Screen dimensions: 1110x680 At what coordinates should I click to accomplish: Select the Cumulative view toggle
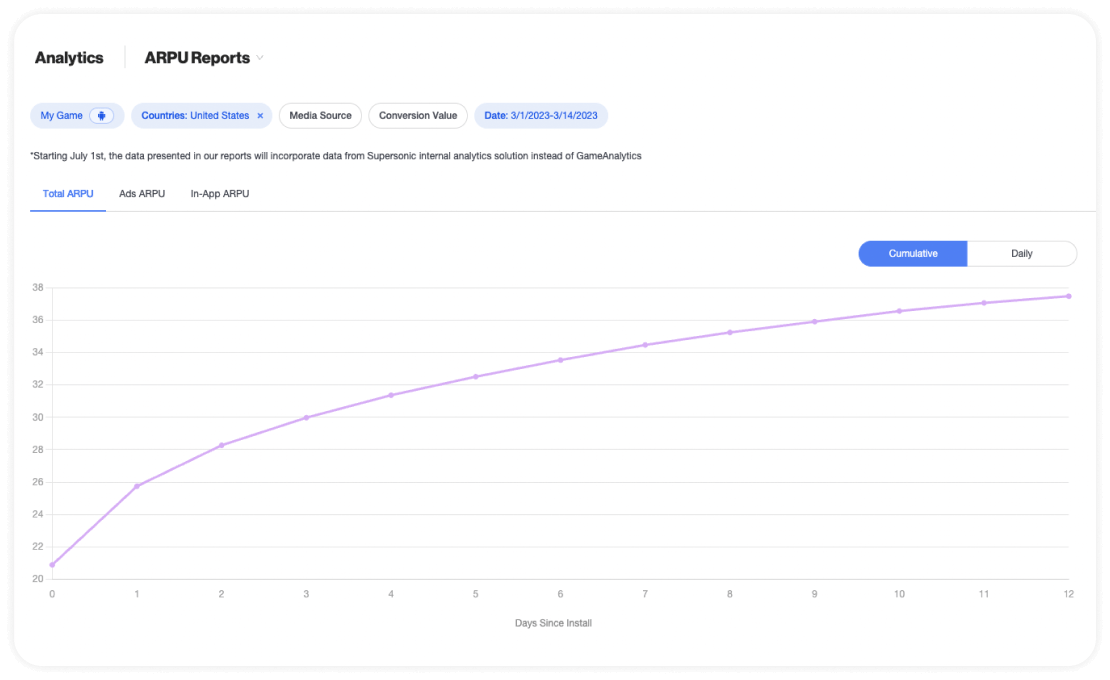(x=913, y=254)
